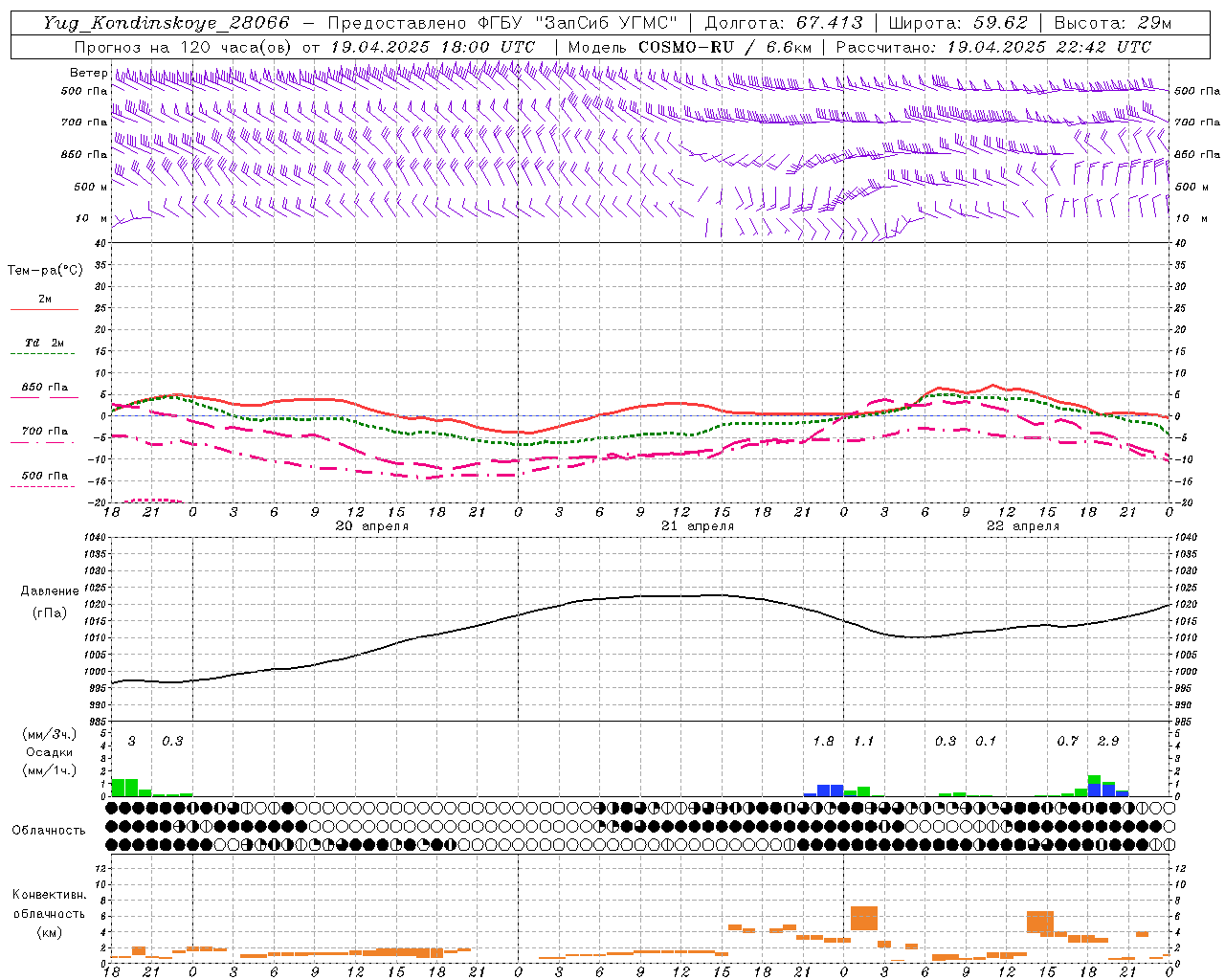This screenshot has height=980, width=1225.
Task: Click the 3-hour precipitation value 1.8
Action: (x=823, y=742)
